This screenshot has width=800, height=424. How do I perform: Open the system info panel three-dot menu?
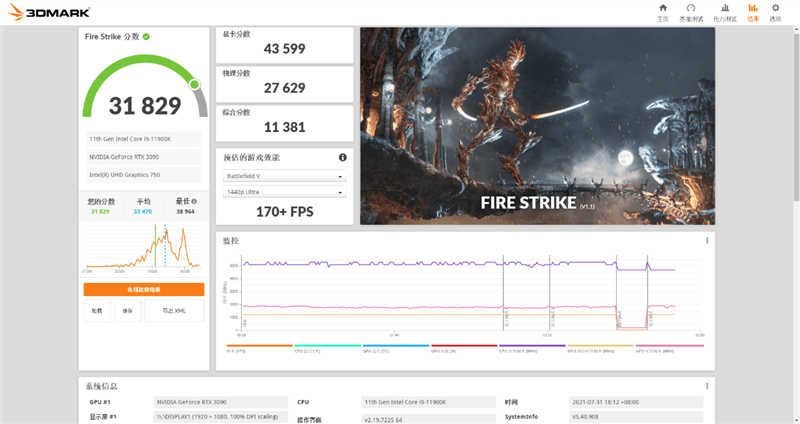coord(707,386)
